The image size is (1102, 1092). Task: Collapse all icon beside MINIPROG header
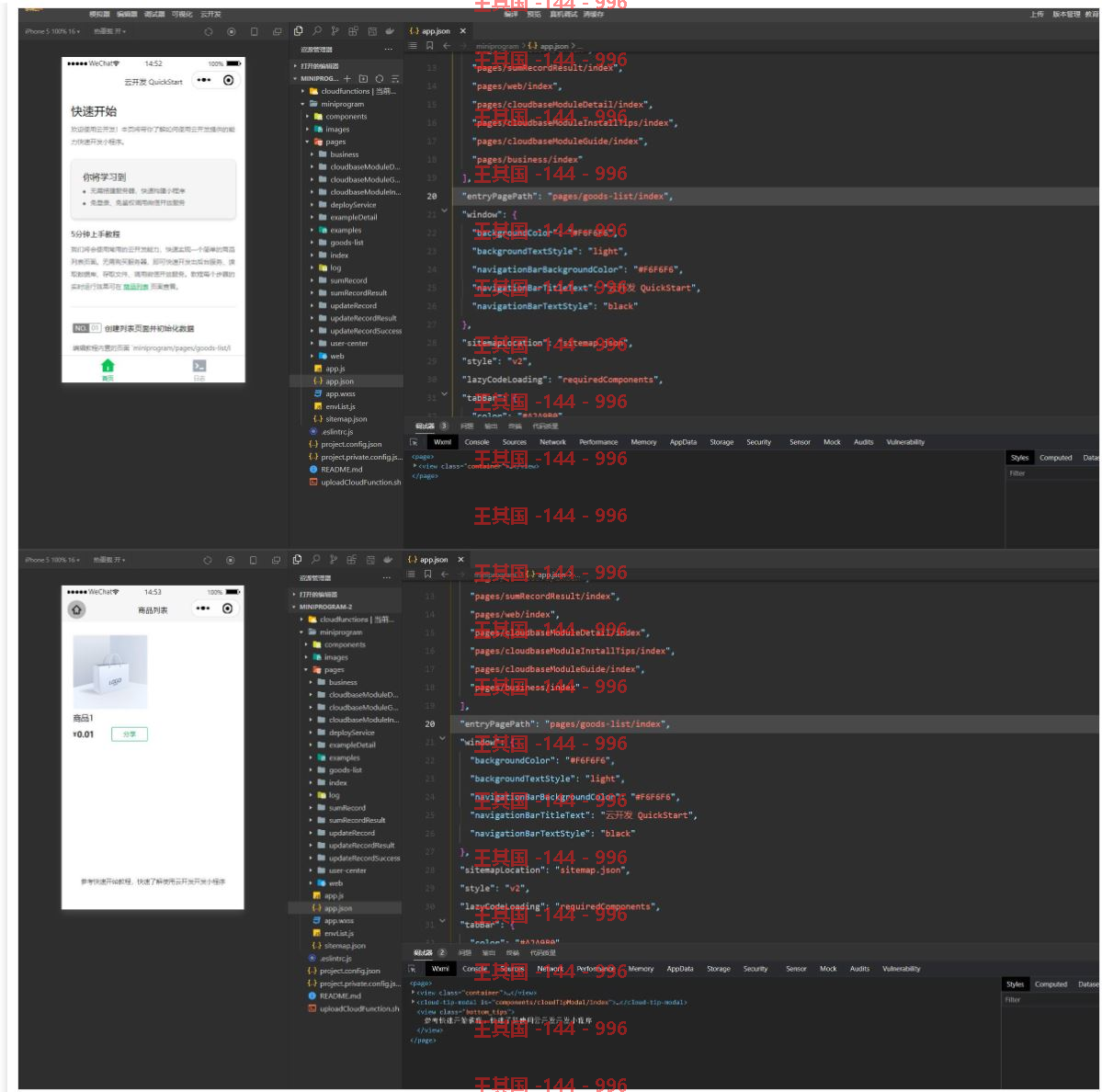395,79
